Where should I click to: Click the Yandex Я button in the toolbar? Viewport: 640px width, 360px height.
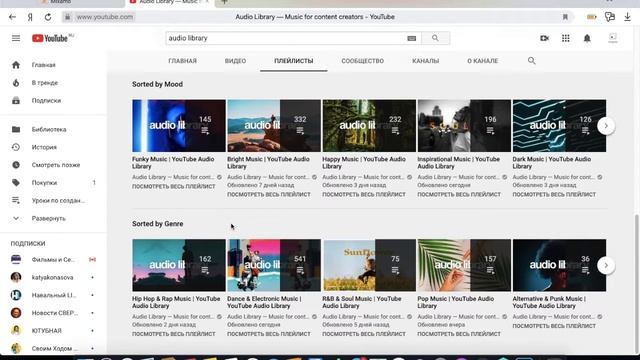30,17
